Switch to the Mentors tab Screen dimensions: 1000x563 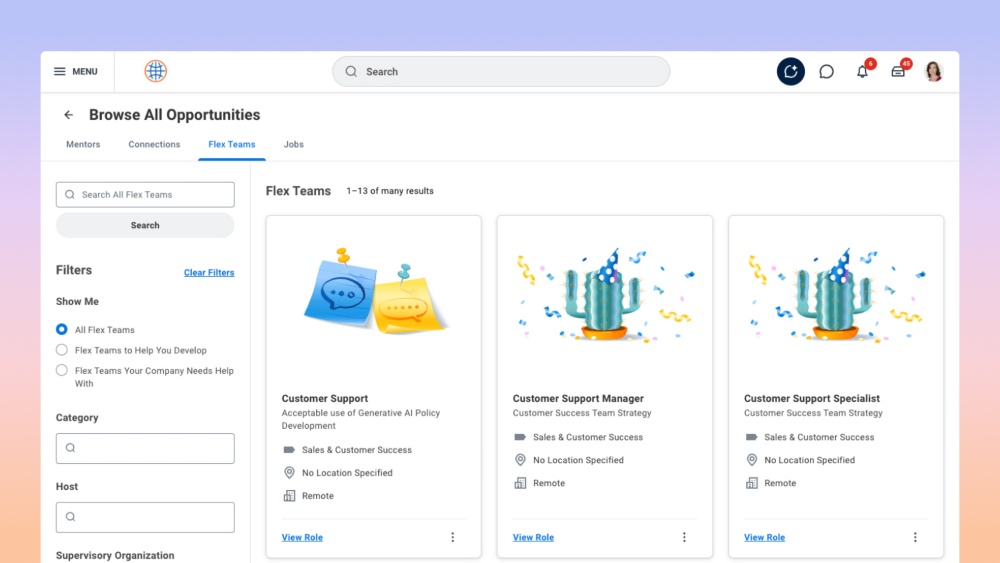83,144
